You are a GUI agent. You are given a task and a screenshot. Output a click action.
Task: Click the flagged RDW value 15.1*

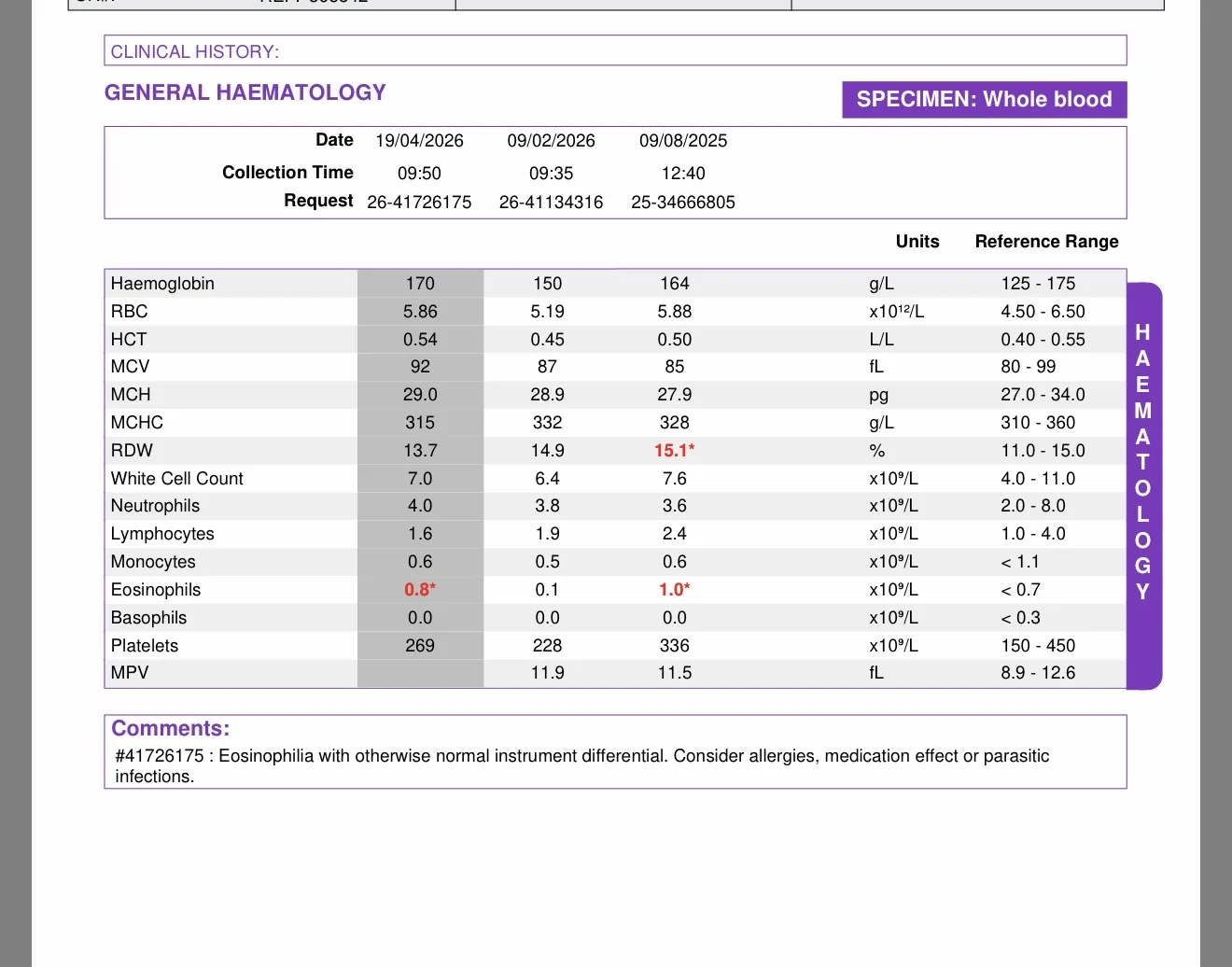pos(675,451)
